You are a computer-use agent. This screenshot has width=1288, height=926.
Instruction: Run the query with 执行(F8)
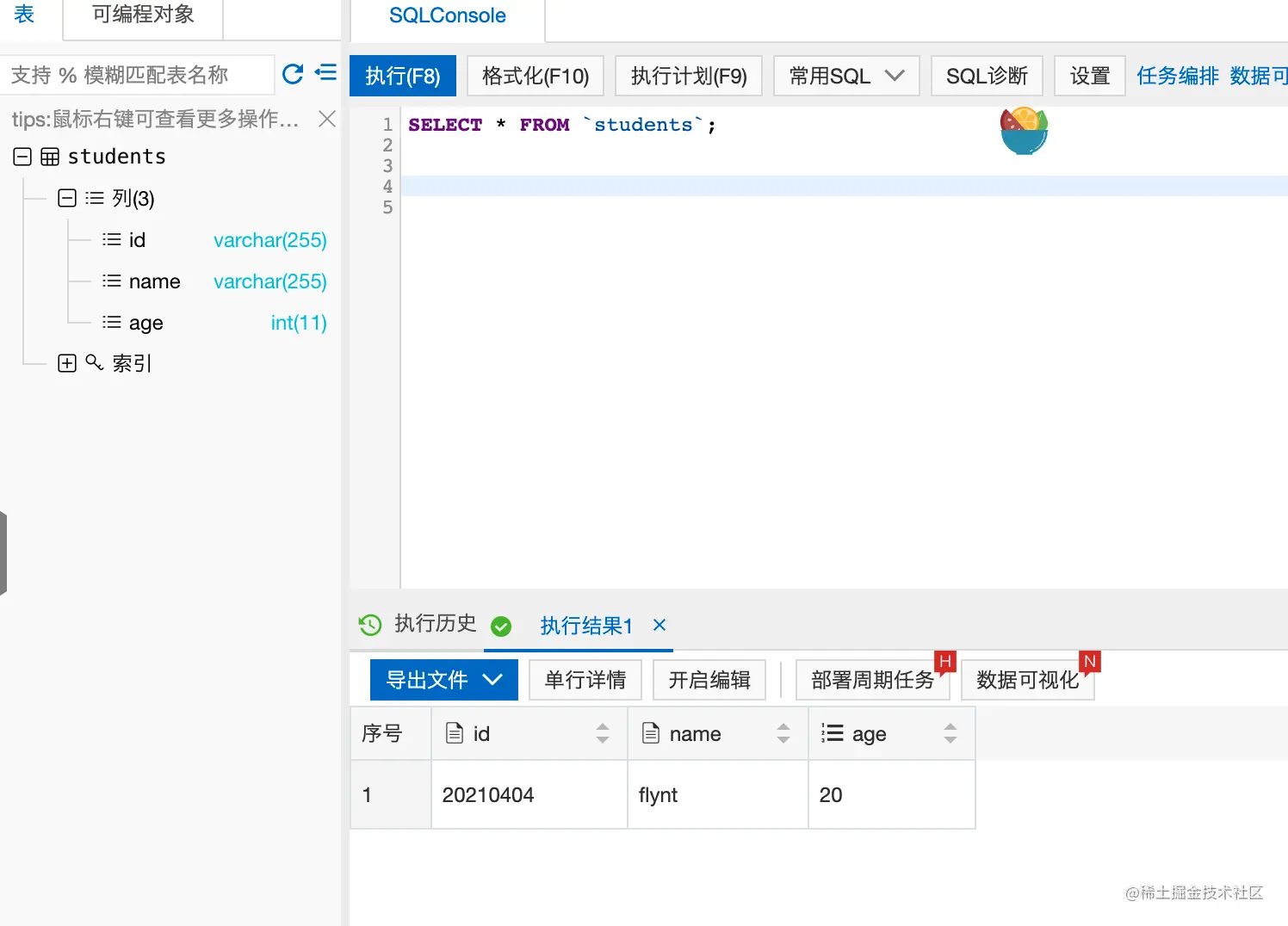[x=403, y=76]
